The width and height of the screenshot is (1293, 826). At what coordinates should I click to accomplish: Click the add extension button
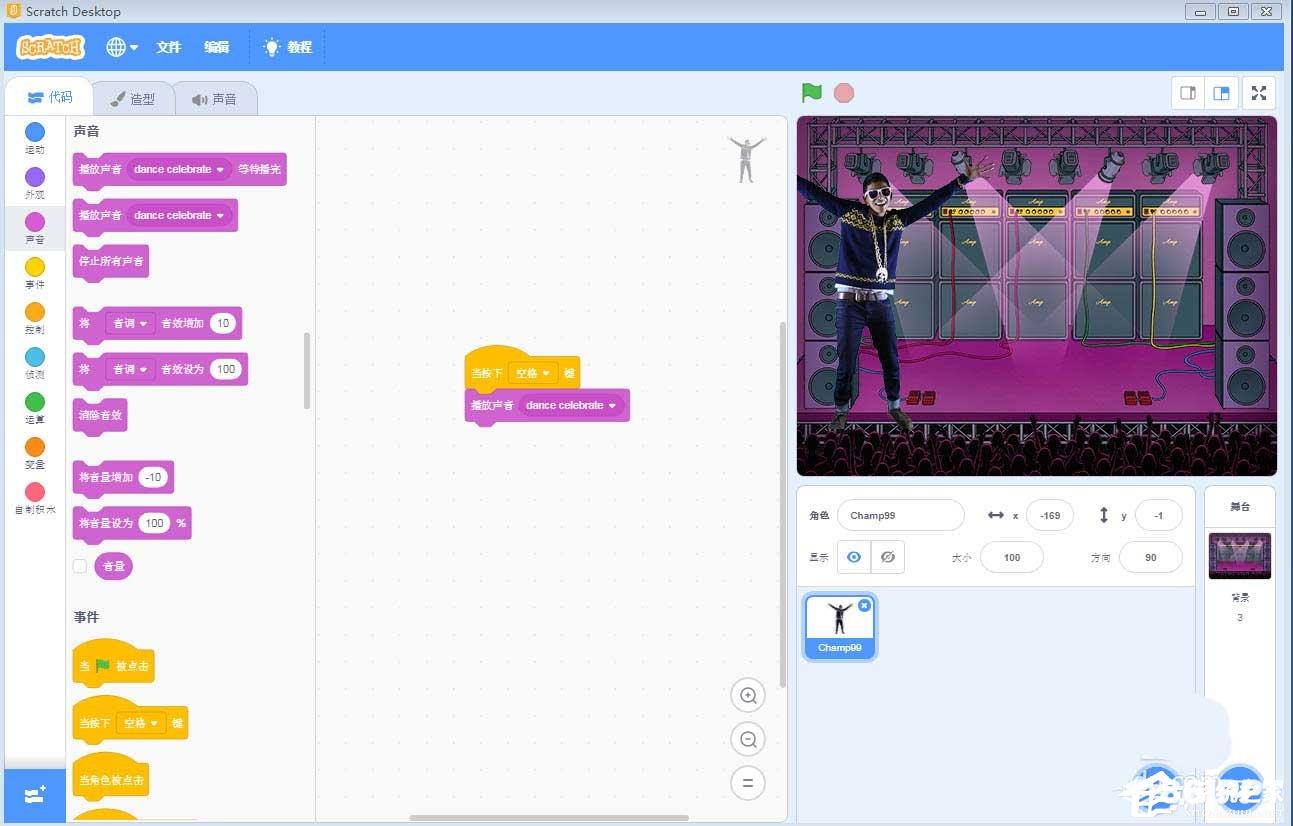(35, 795)
